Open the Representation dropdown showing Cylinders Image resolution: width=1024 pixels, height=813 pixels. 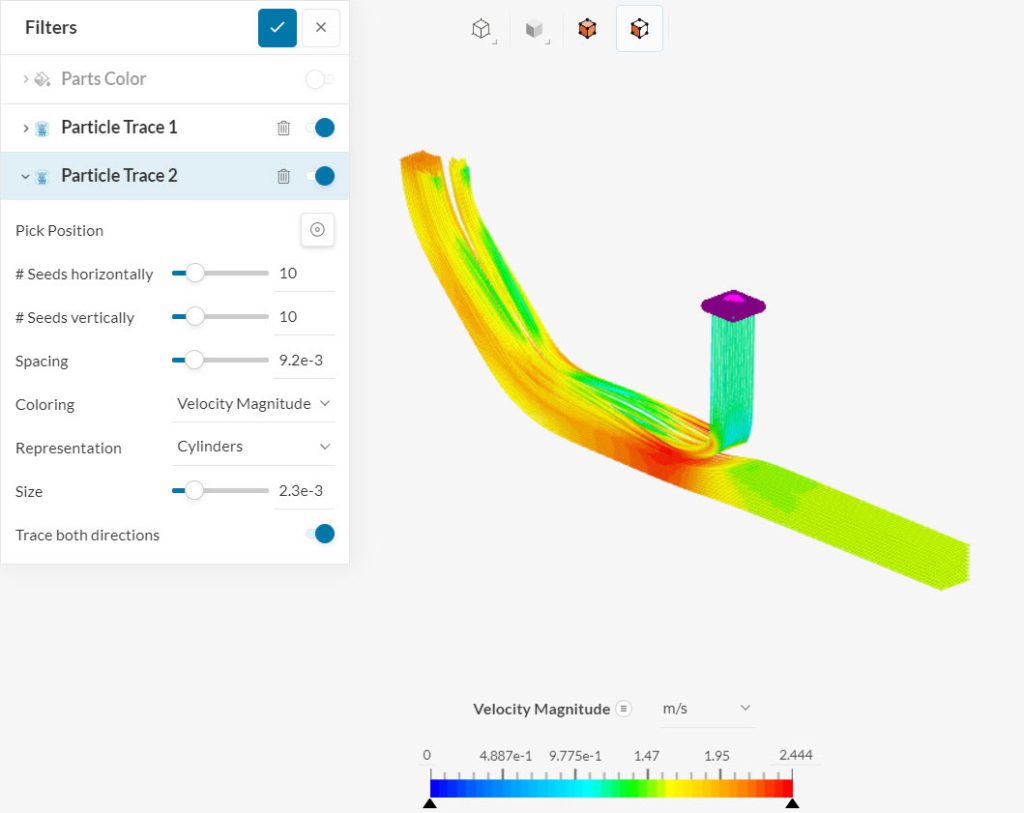click(253, 447)
